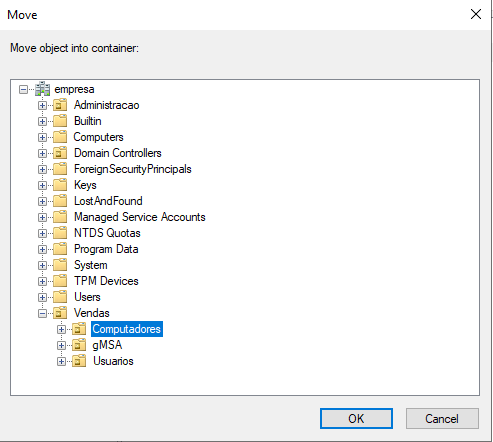The width and height of the screenshot is (493, 442).
Task: Select the Computers container label
Action: [98, 137]
